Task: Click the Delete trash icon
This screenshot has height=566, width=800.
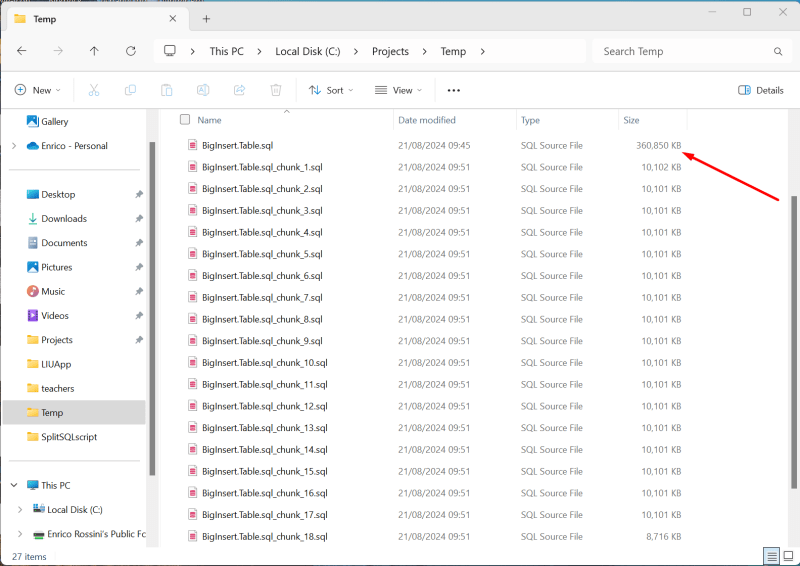Action: 276,90
